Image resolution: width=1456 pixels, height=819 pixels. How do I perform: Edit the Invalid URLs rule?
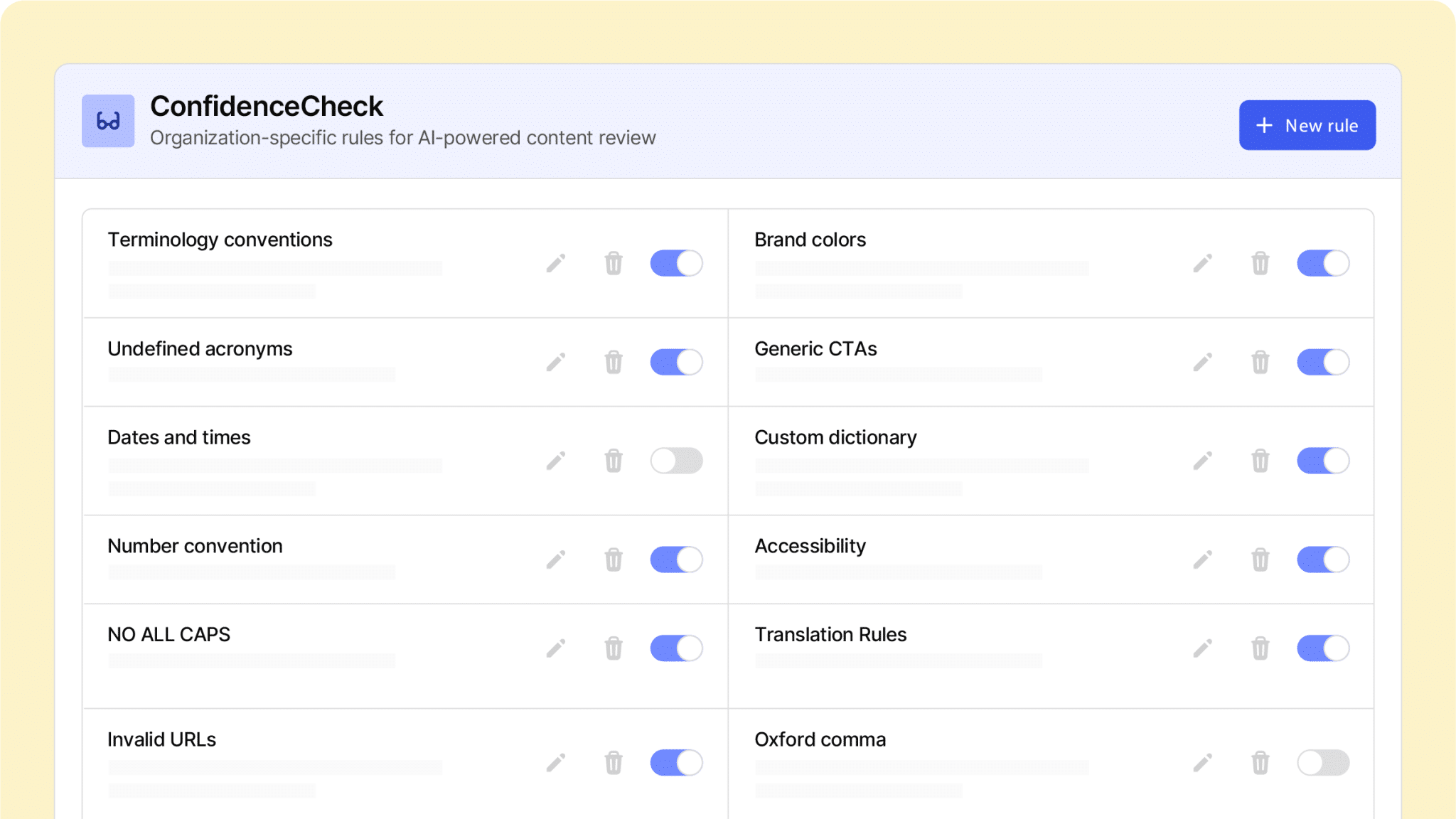pos(556,762)
